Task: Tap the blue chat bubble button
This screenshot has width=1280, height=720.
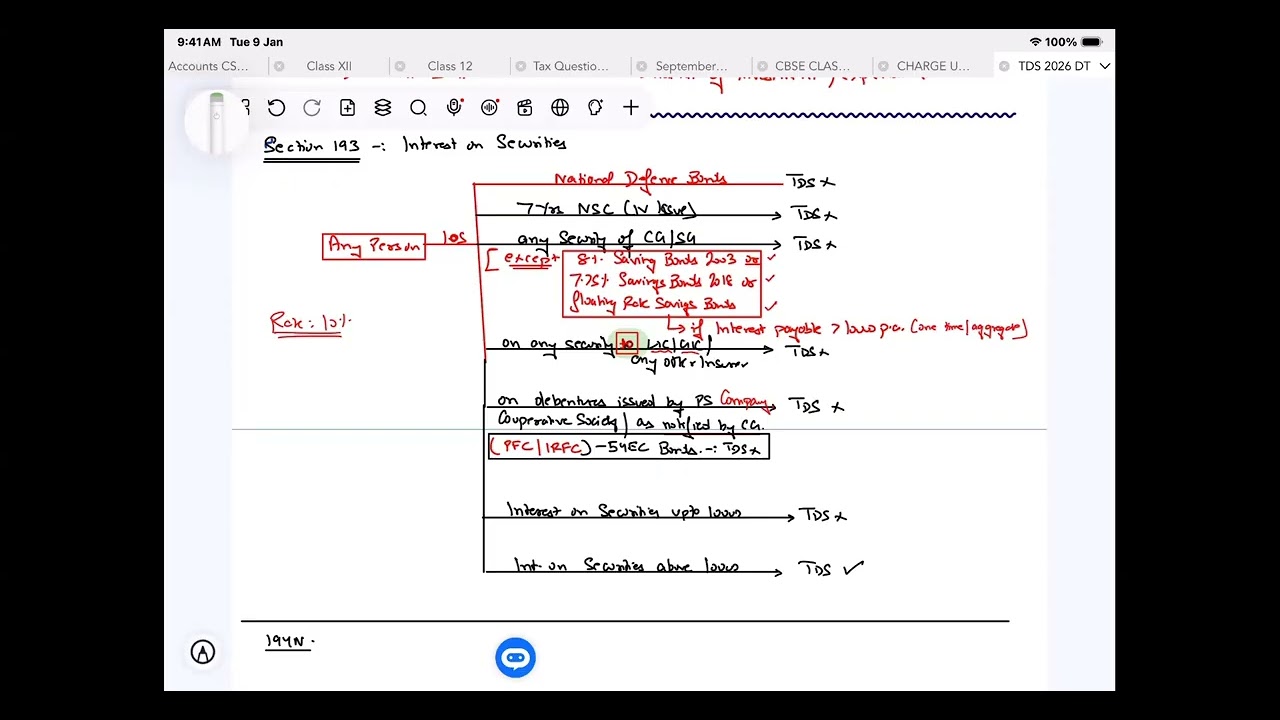Action: click(516, 657)
